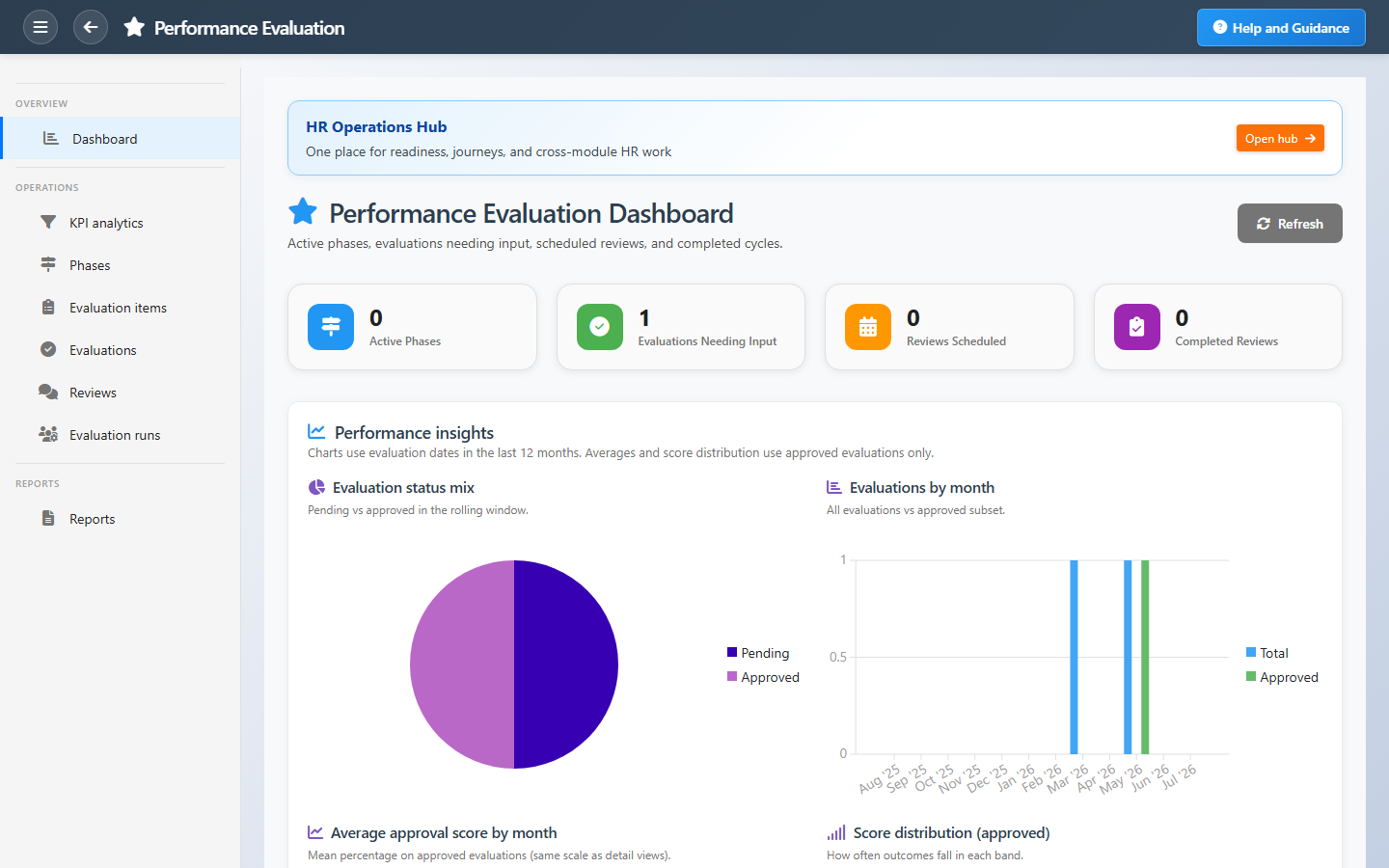The image size is (1389, 868).
Task: Click the dark purple Pending pie slice
Action: 566,665
